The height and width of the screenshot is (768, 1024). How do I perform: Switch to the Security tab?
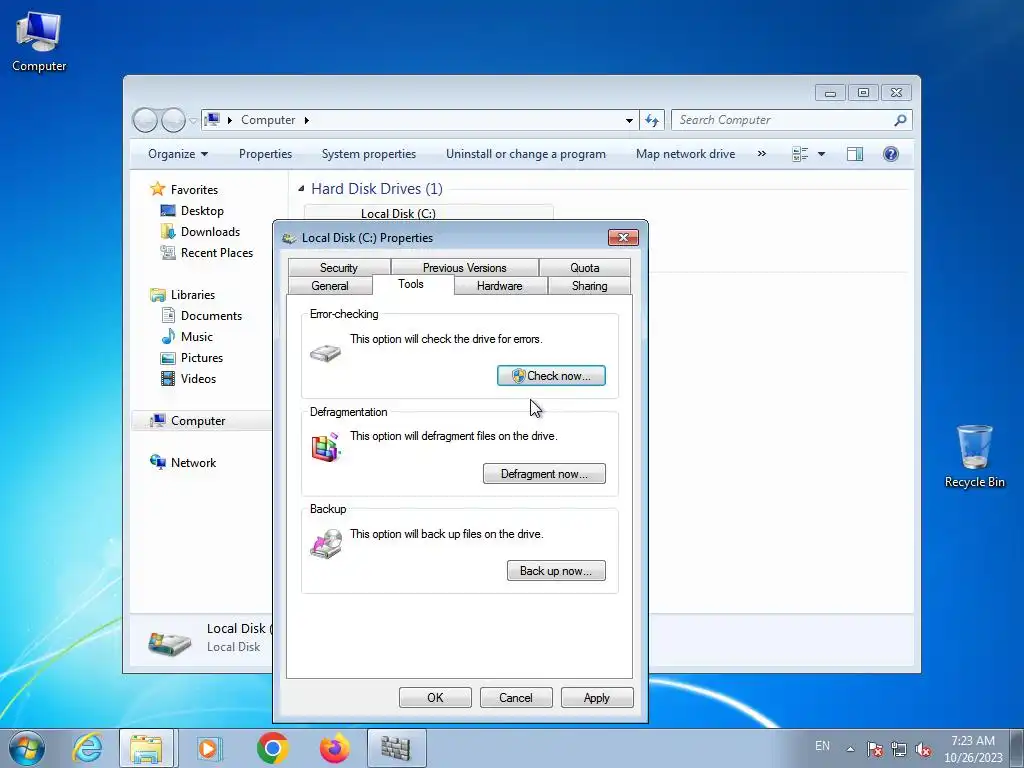point(339,268)
